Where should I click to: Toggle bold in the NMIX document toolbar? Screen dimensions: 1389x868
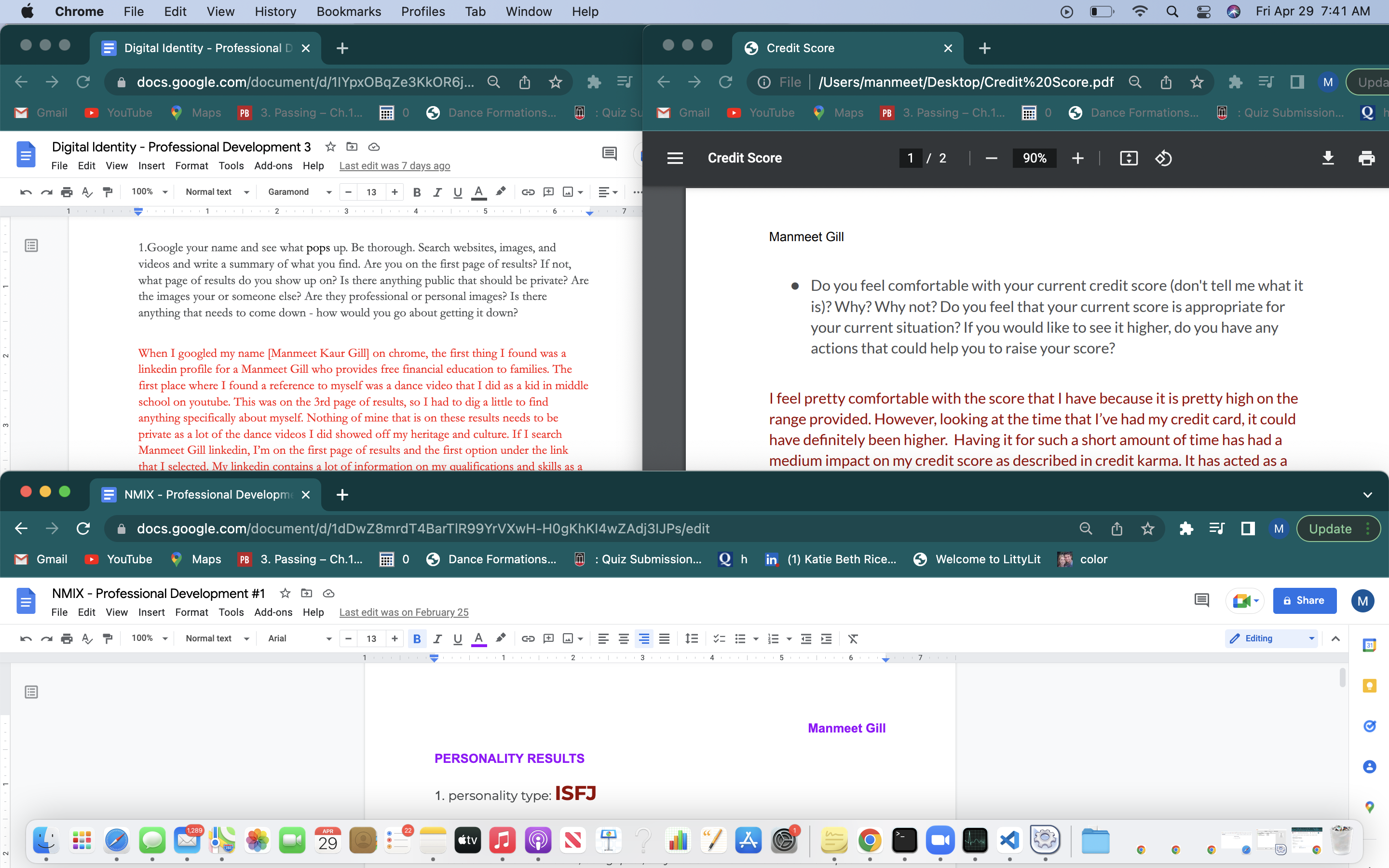point(417,638)
